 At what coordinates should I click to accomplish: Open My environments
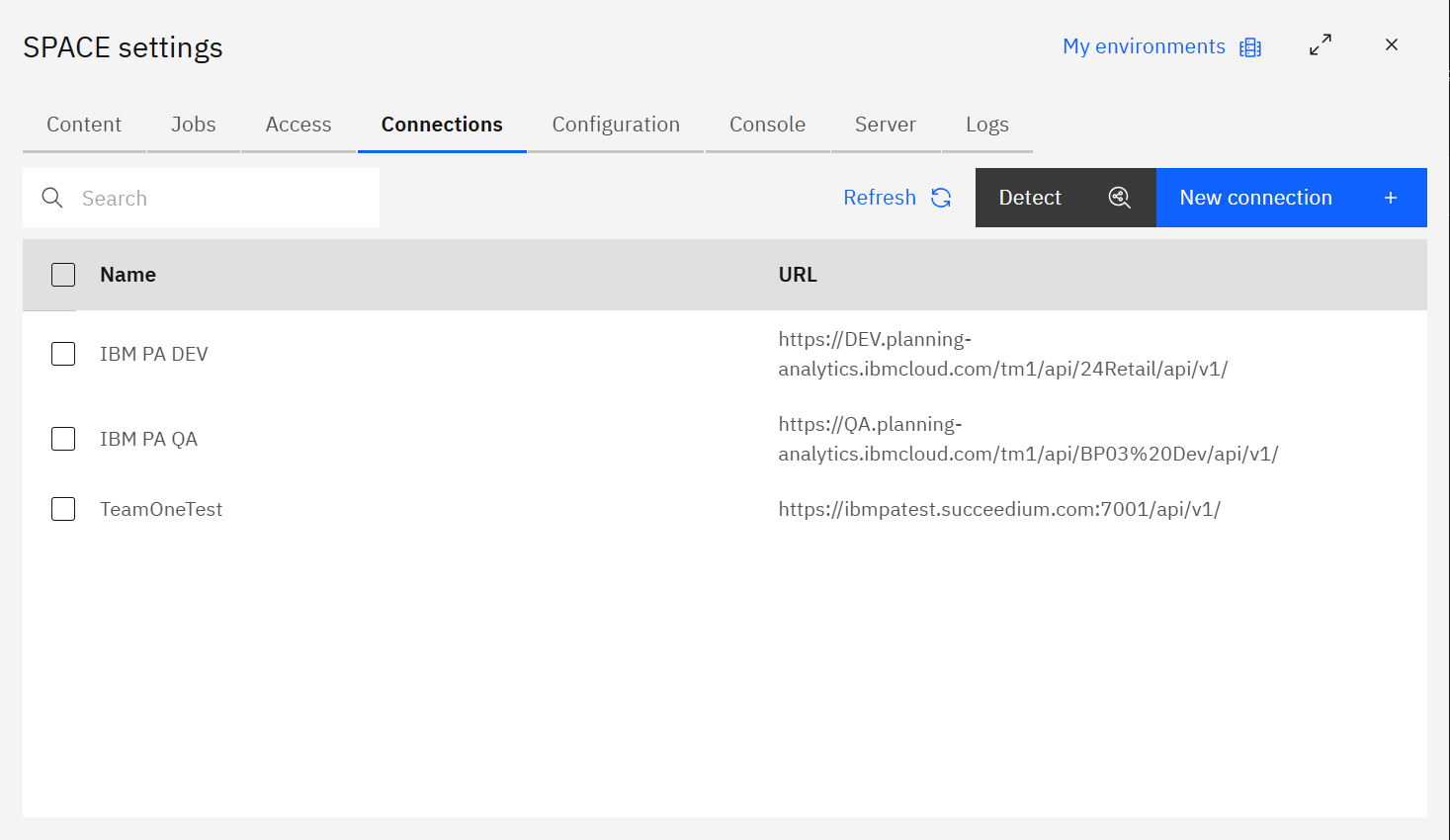click(x=1143, y=46)
